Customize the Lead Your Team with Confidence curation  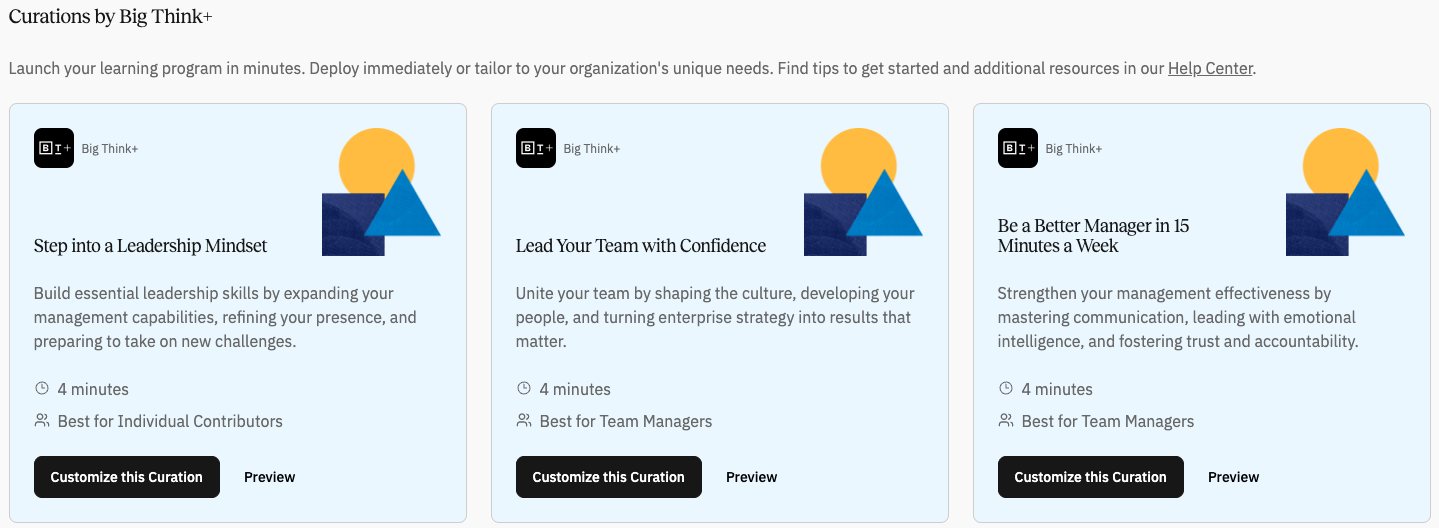[x=609, y=477]
